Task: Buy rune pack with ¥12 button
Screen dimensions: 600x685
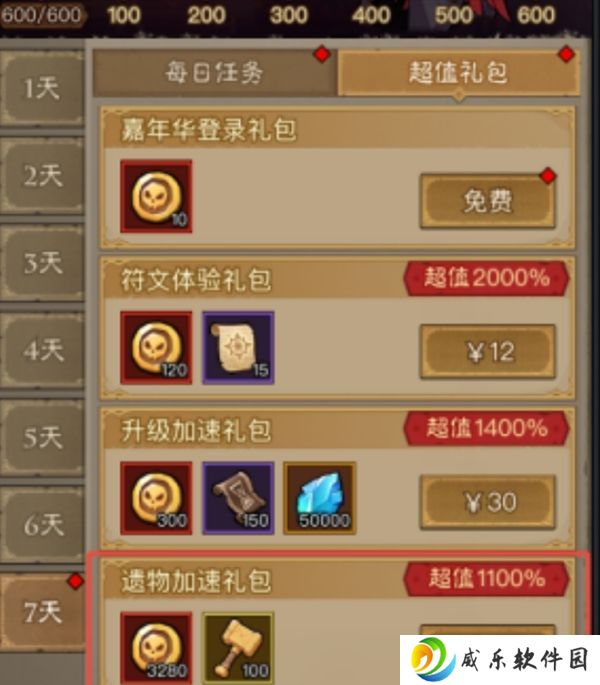Action: [488, 352]
